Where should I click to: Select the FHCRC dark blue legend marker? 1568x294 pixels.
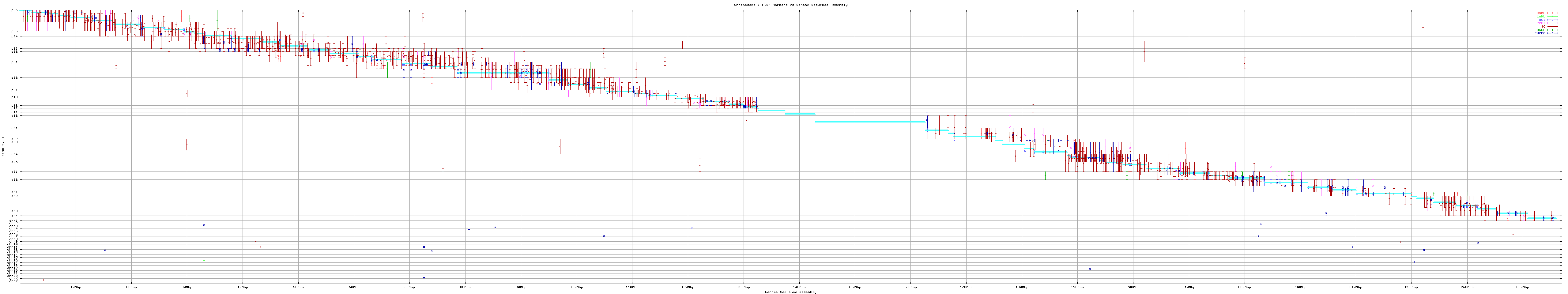point(1553,33)
